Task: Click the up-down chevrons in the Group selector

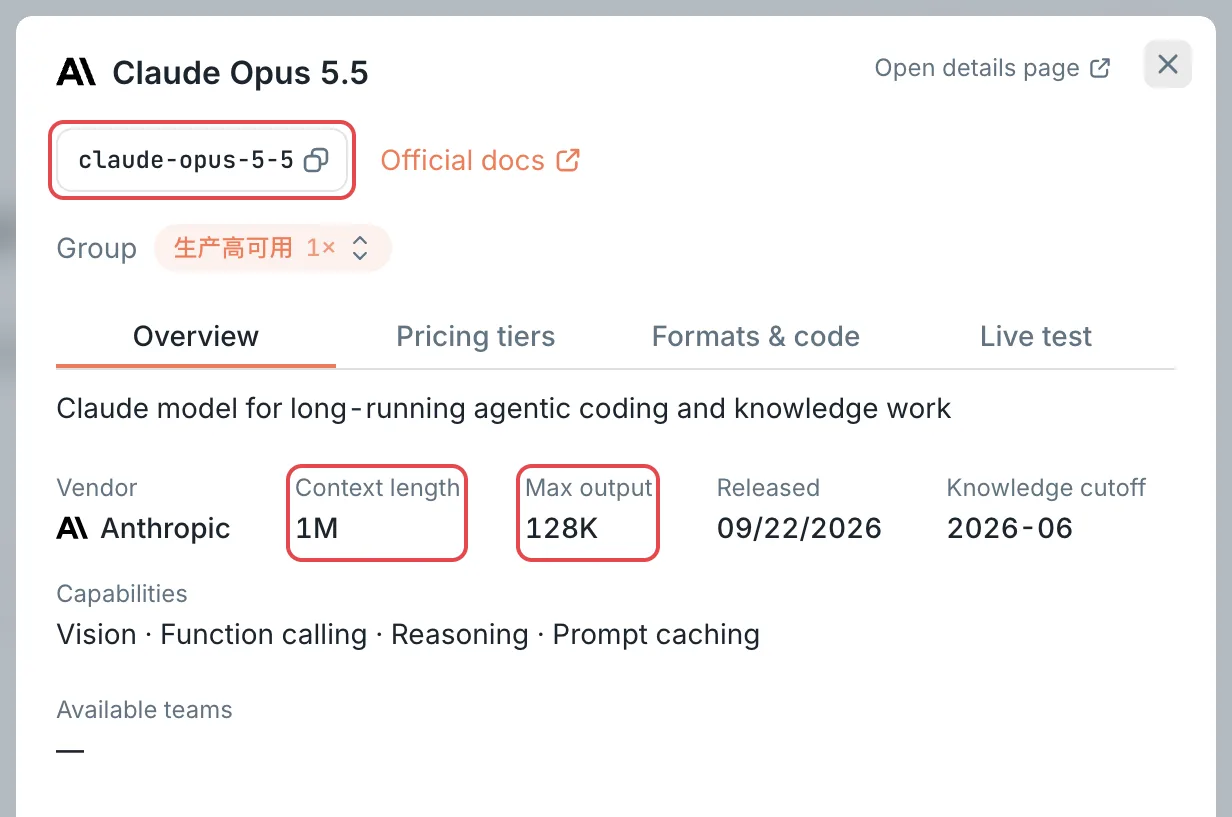Action: (x=360, y=248)
